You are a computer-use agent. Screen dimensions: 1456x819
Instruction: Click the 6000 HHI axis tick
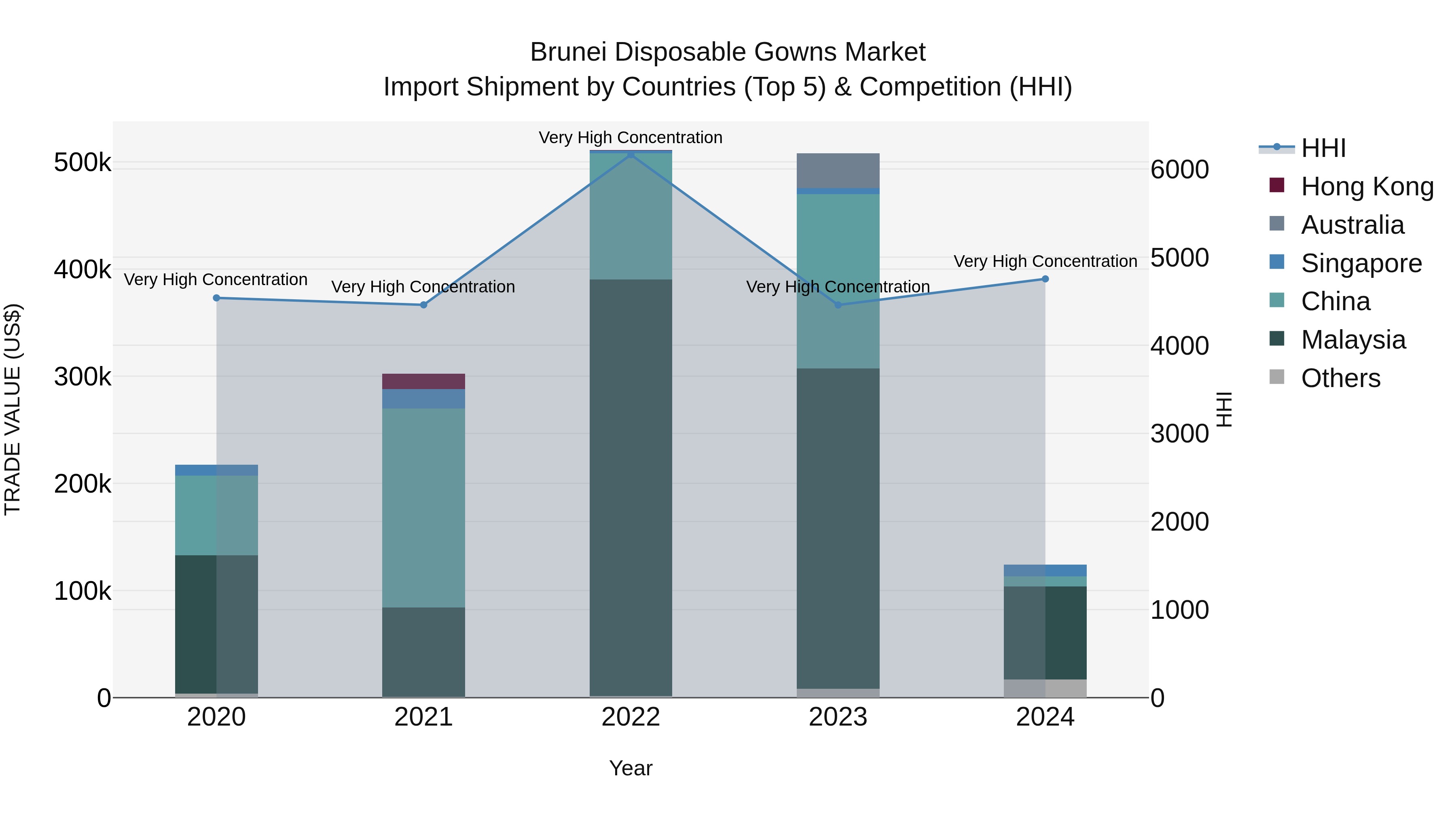click(1180, 169)
